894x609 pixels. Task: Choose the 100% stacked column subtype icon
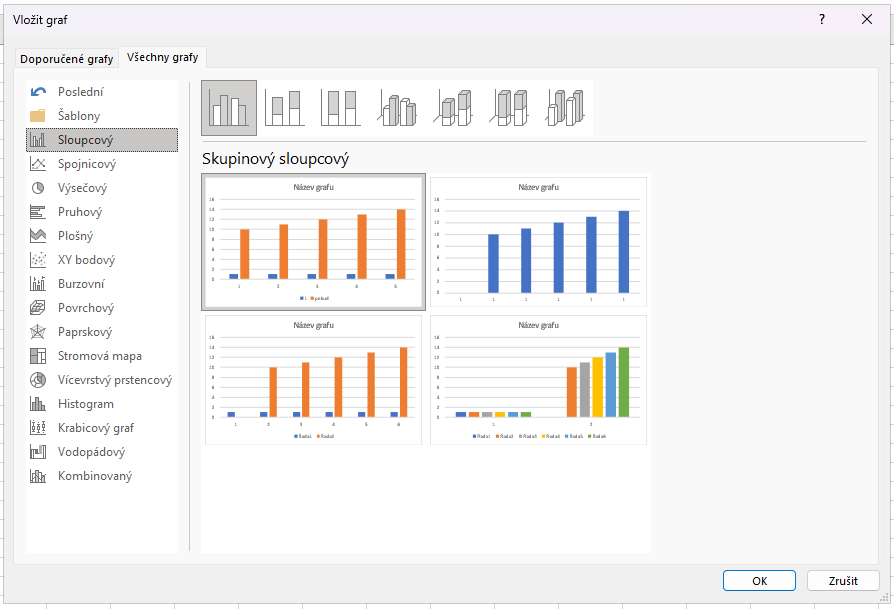click(341, 108)
